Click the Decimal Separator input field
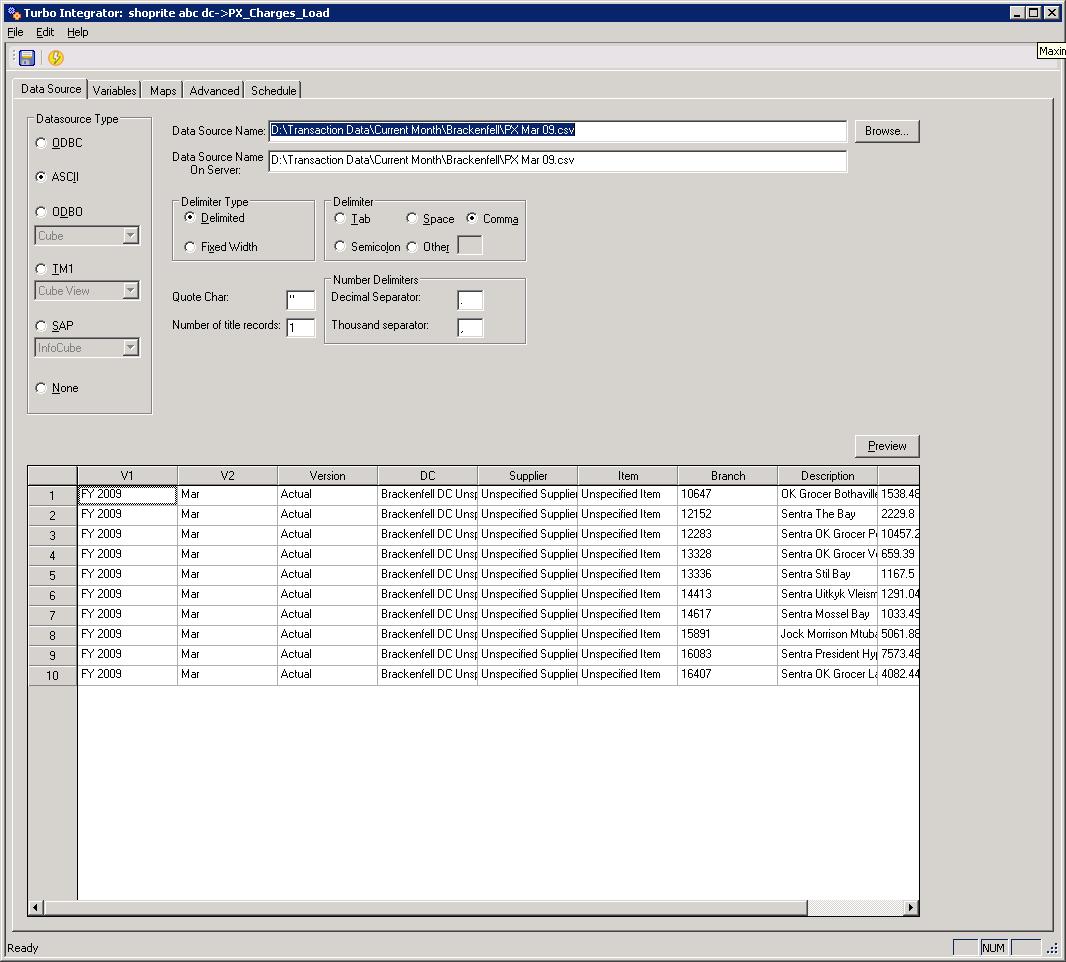Image resolution: width=1066 pixels, height=962 pixels. click(x=470, y=300)
